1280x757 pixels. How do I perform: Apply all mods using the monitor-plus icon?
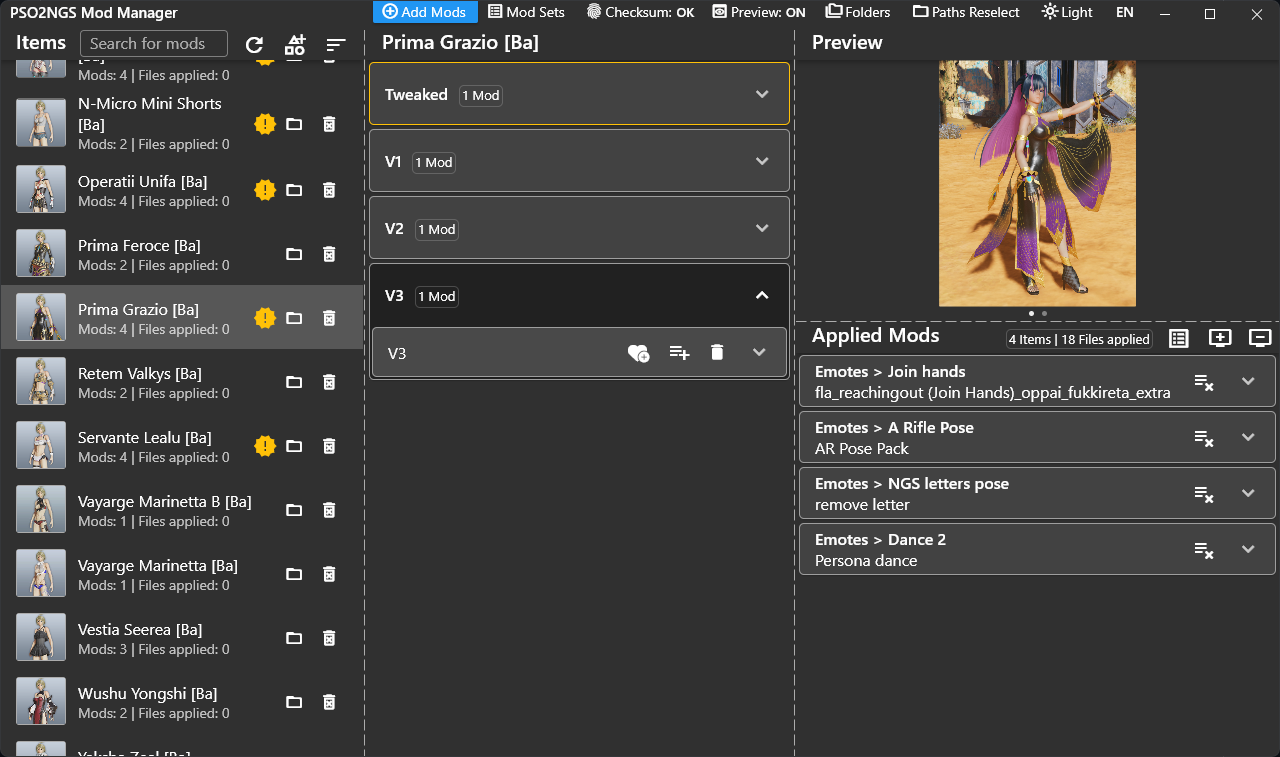pyautogui.click(x=1220, y=338)
